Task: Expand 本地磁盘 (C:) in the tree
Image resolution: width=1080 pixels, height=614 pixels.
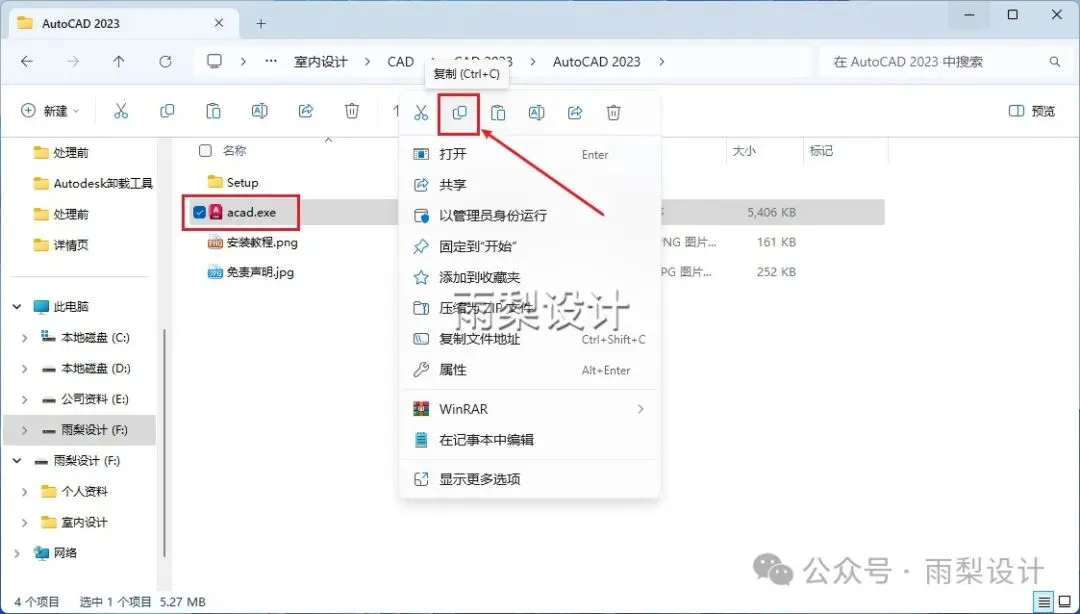Action: click(25, 338)
